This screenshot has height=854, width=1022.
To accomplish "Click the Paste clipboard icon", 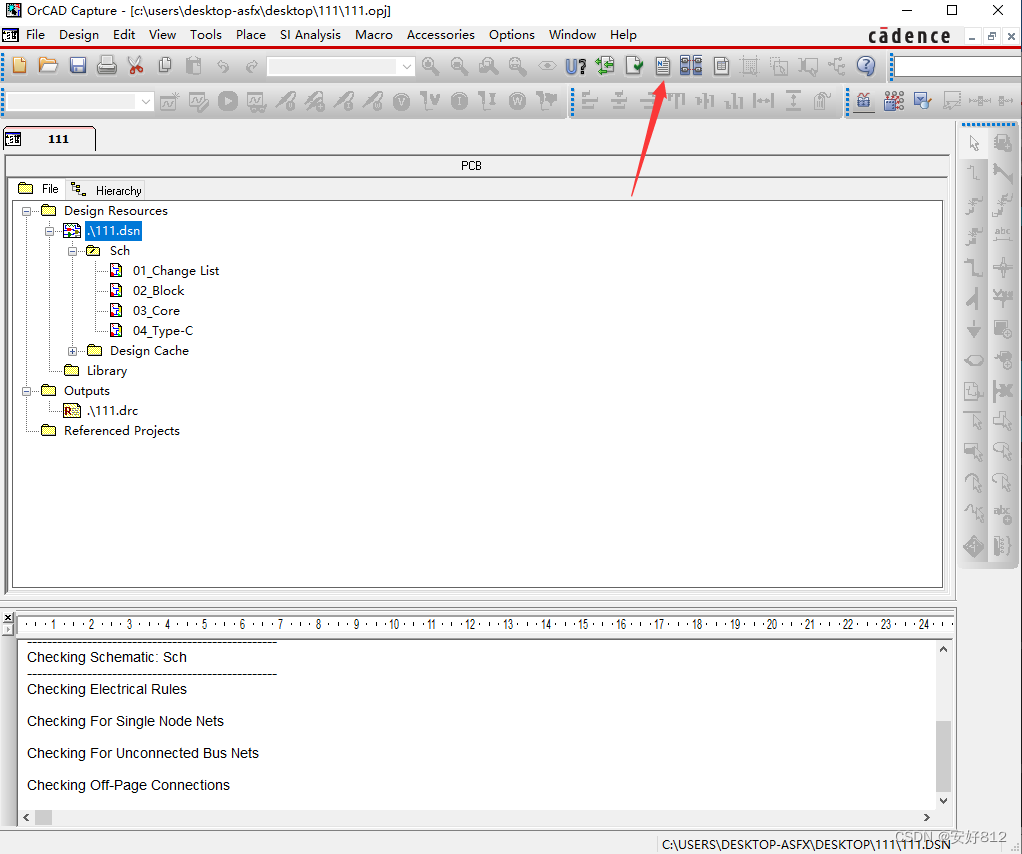I will [x=194, y=65].
